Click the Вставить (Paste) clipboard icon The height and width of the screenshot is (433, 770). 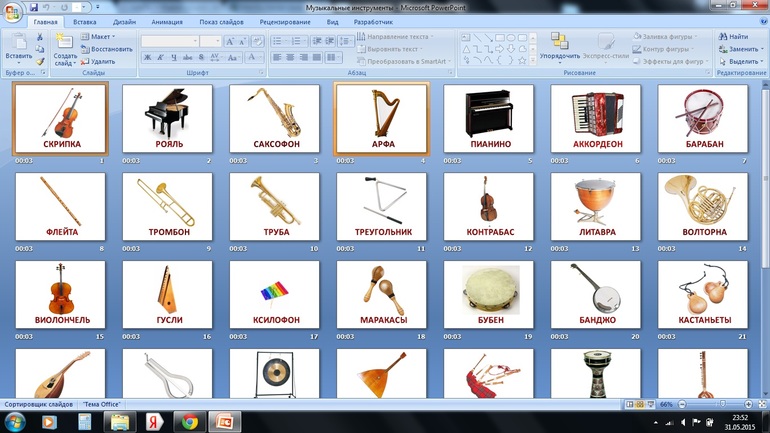pyautogui.click(x=18, y=44)
